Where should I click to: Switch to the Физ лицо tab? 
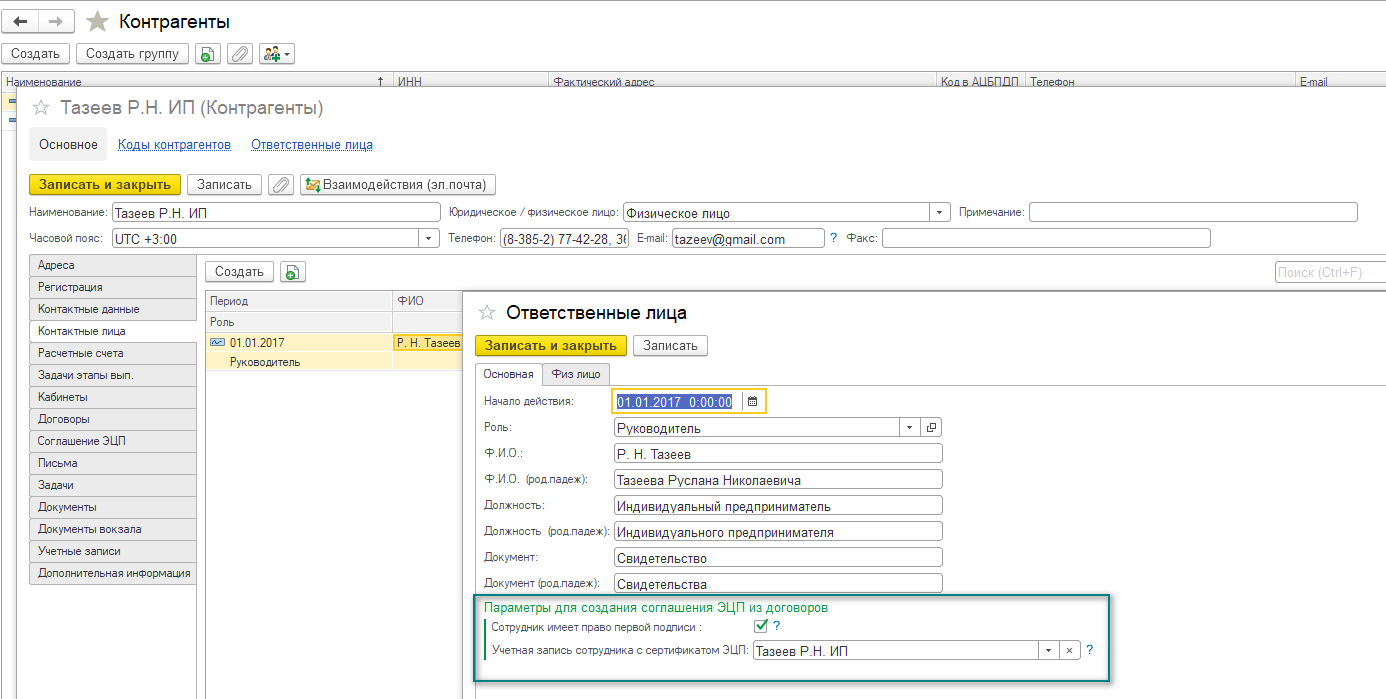click(x=576, y=374)
